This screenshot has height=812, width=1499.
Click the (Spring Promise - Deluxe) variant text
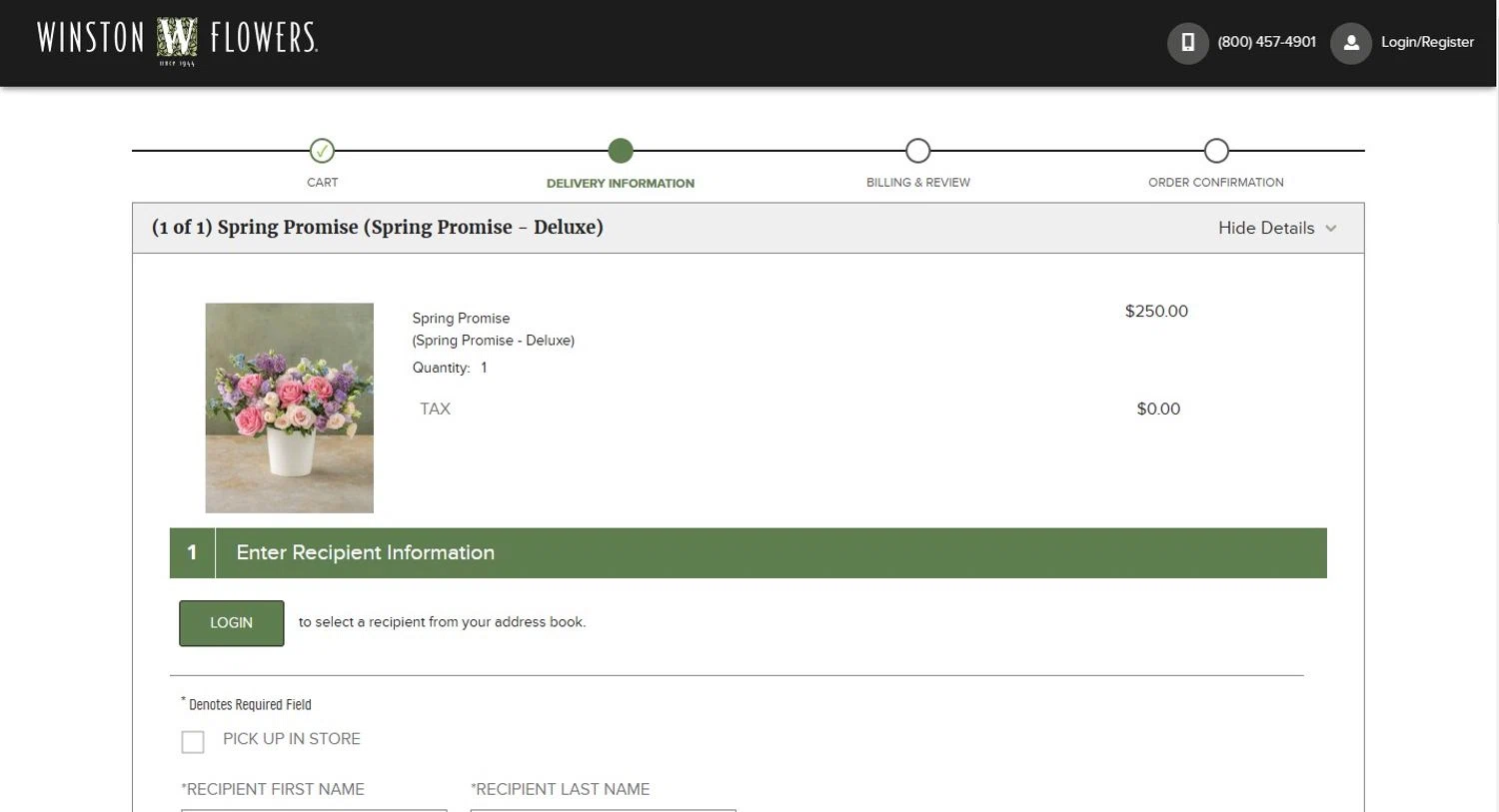(494, 341)
